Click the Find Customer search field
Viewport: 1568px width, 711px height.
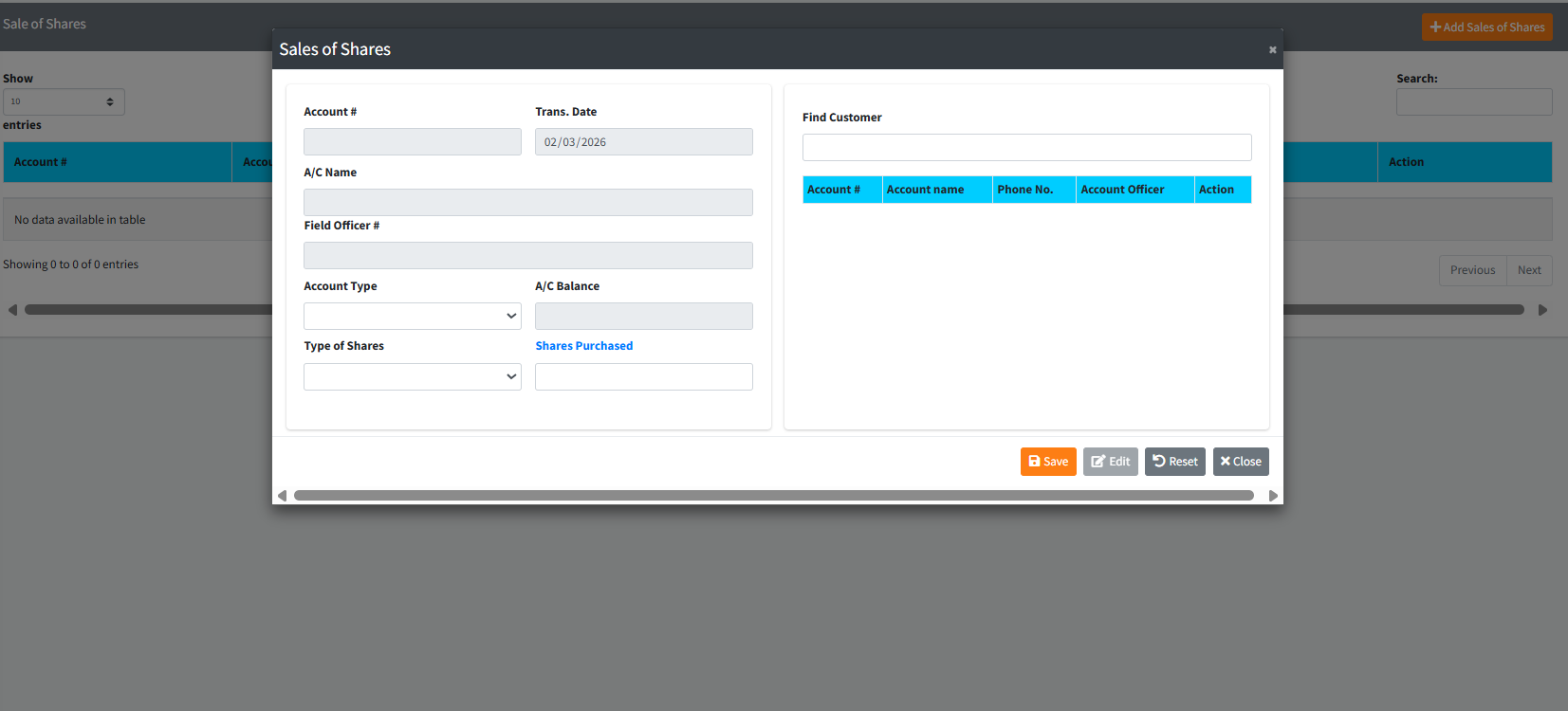point(1026,147)
